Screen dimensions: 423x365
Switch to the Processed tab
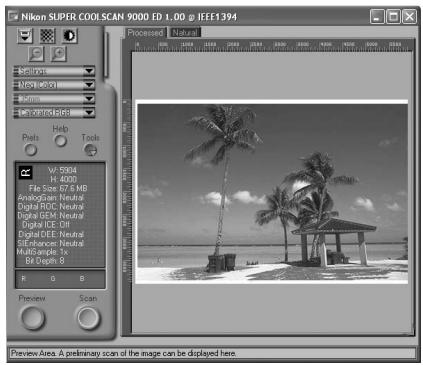145,33
